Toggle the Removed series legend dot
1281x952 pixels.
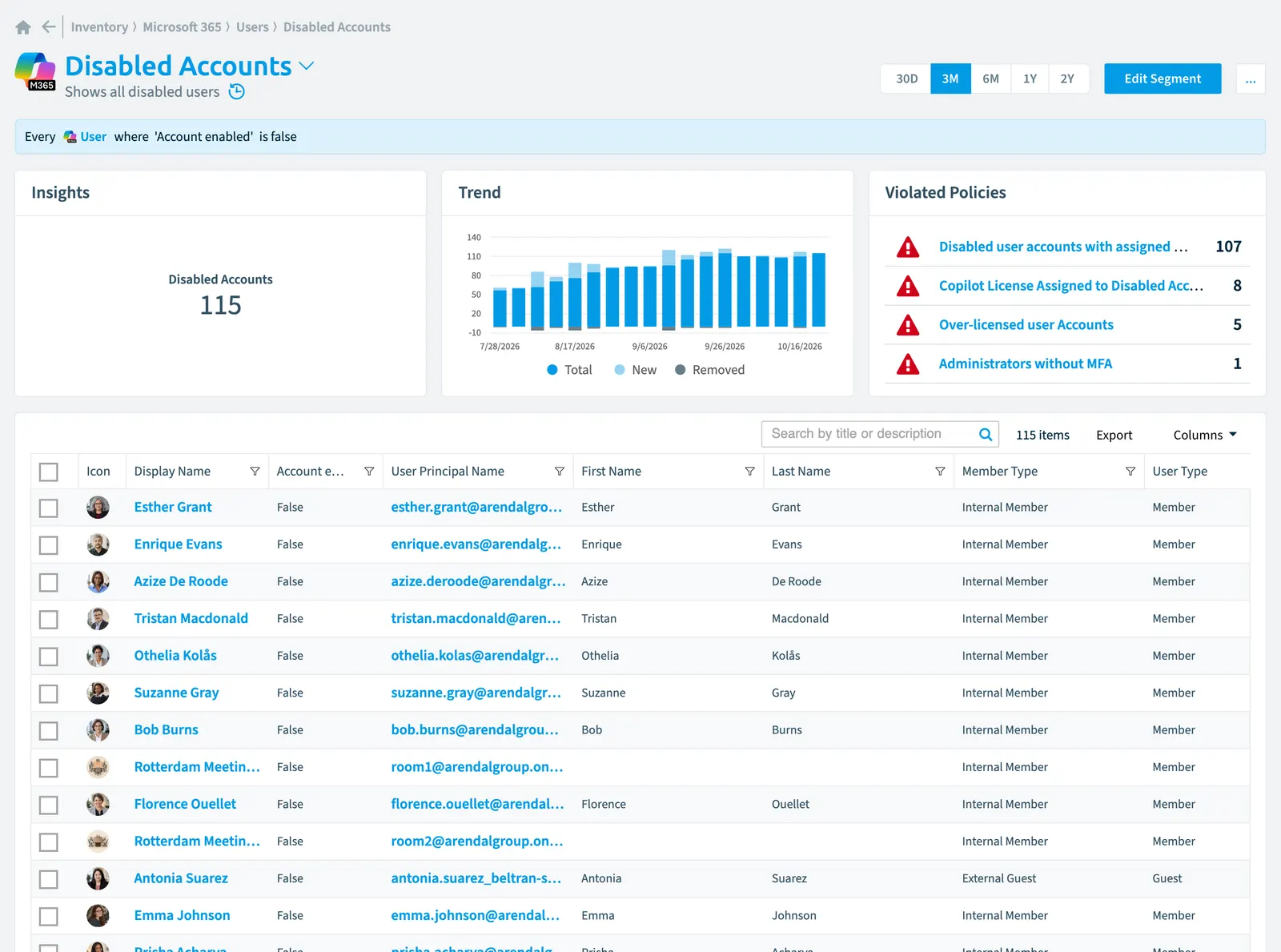(680, 370)
